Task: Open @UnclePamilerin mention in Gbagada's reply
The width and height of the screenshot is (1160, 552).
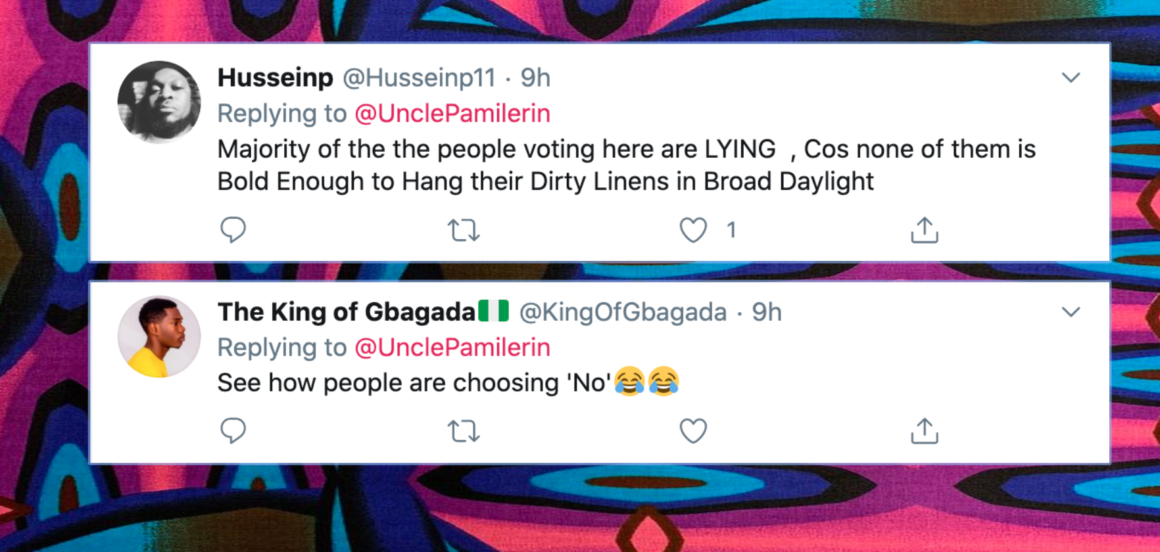Action: [x=453, y=348]
